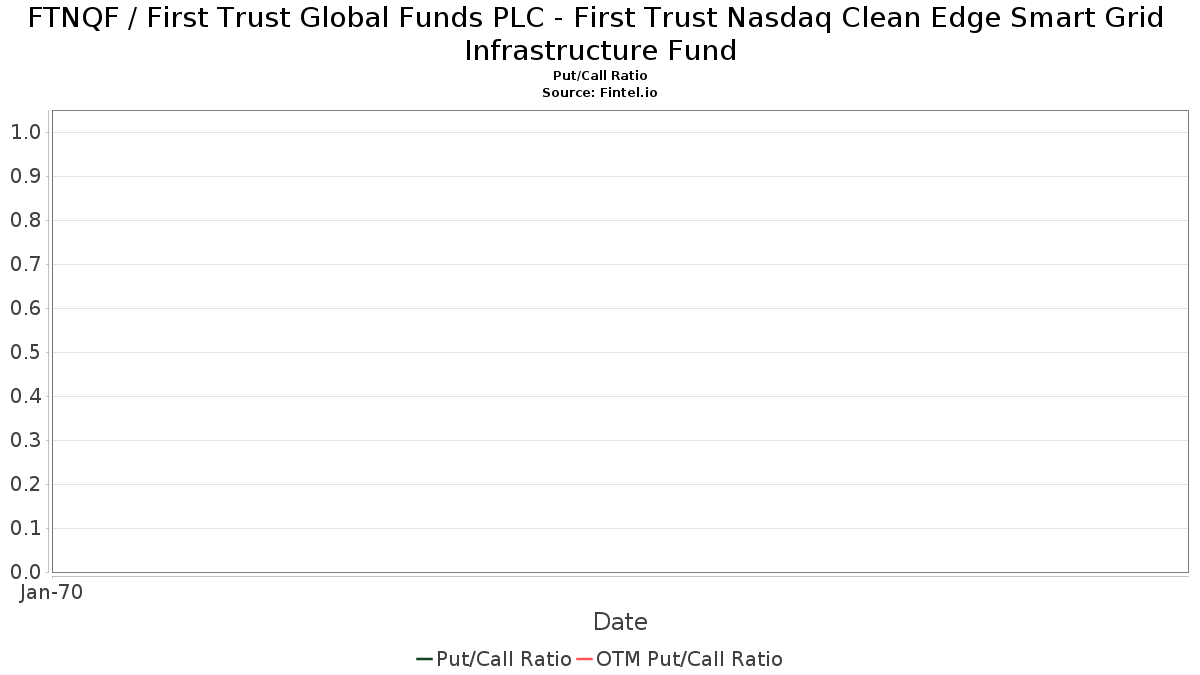Toggle the Put/Call Ratio legend label
1200x675 pixels.
coord(504,659)
